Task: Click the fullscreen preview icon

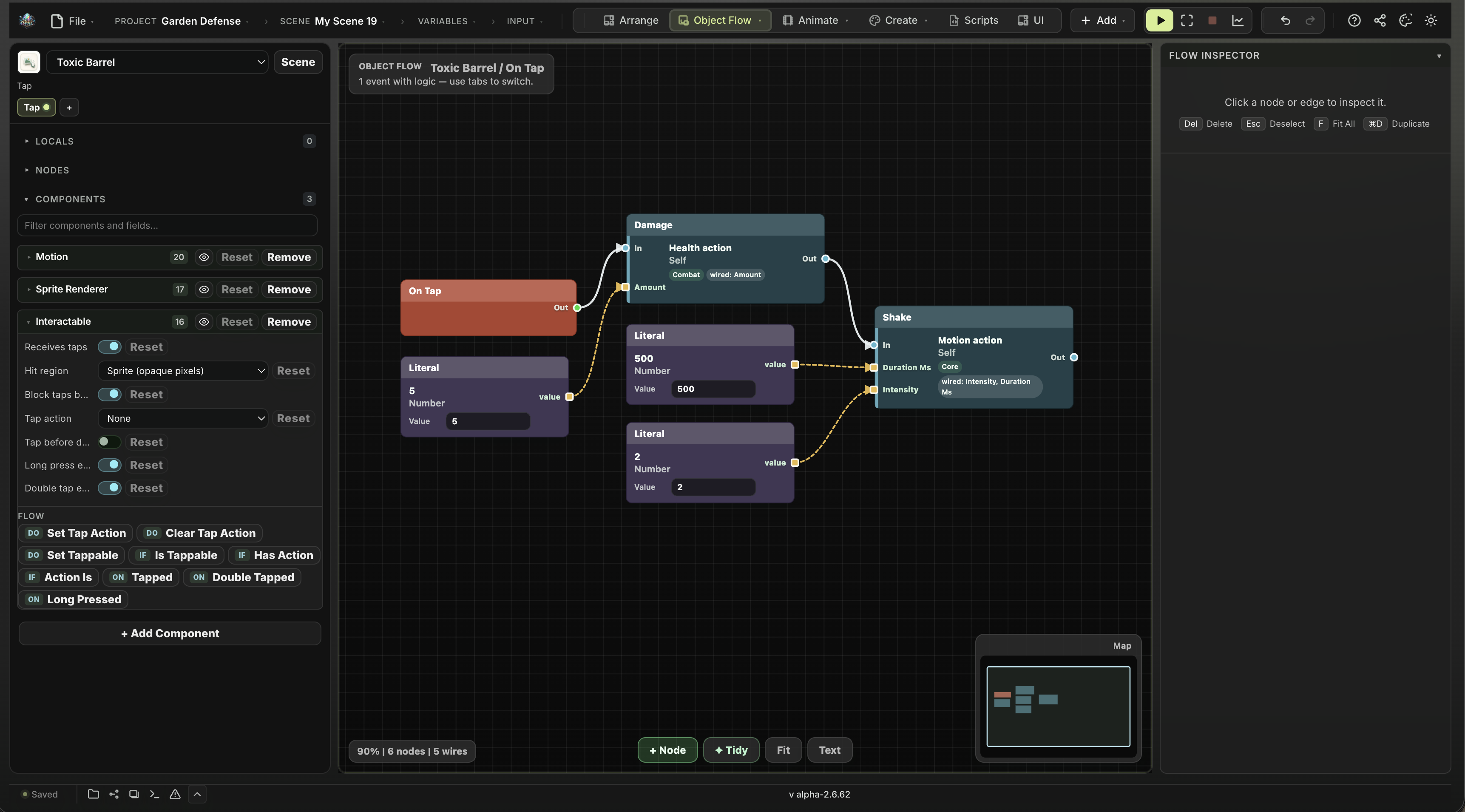Action: (1187, 20)
